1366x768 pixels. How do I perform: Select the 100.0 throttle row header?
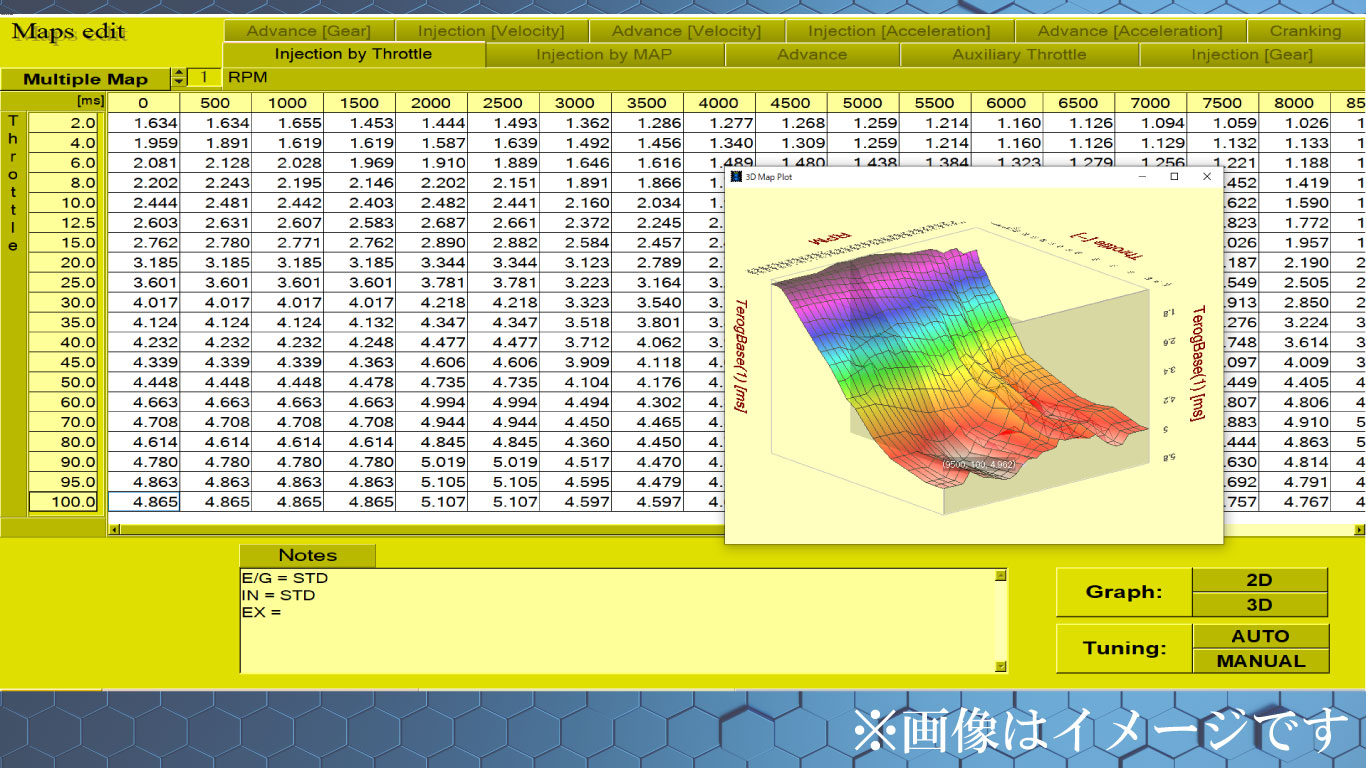pyautogui.click(x=63, y=502)
